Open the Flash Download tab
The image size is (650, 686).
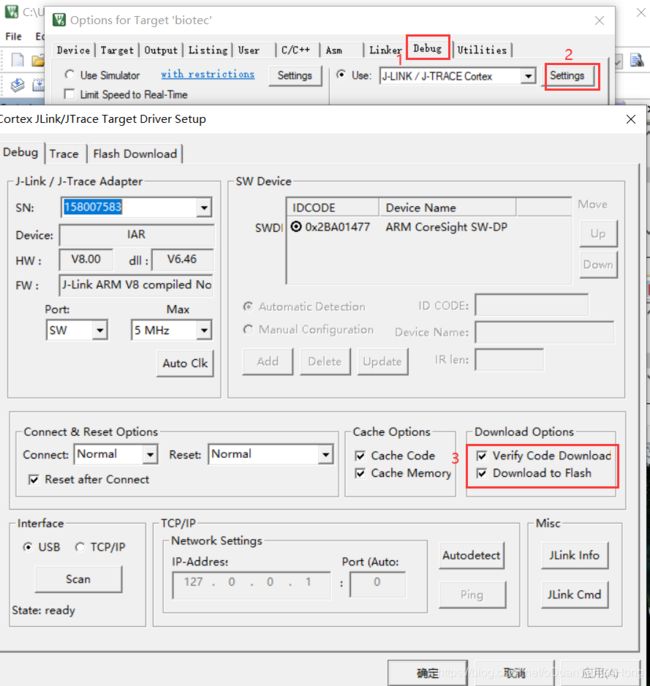pos(135,154)
